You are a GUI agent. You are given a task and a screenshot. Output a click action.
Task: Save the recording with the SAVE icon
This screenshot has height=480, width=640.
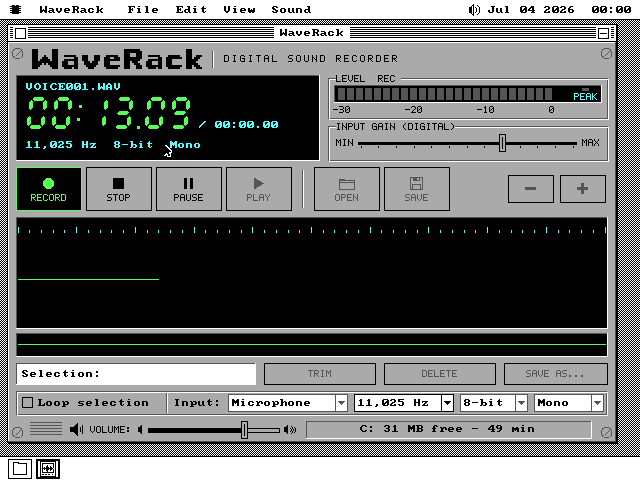(x=417, y=189)
